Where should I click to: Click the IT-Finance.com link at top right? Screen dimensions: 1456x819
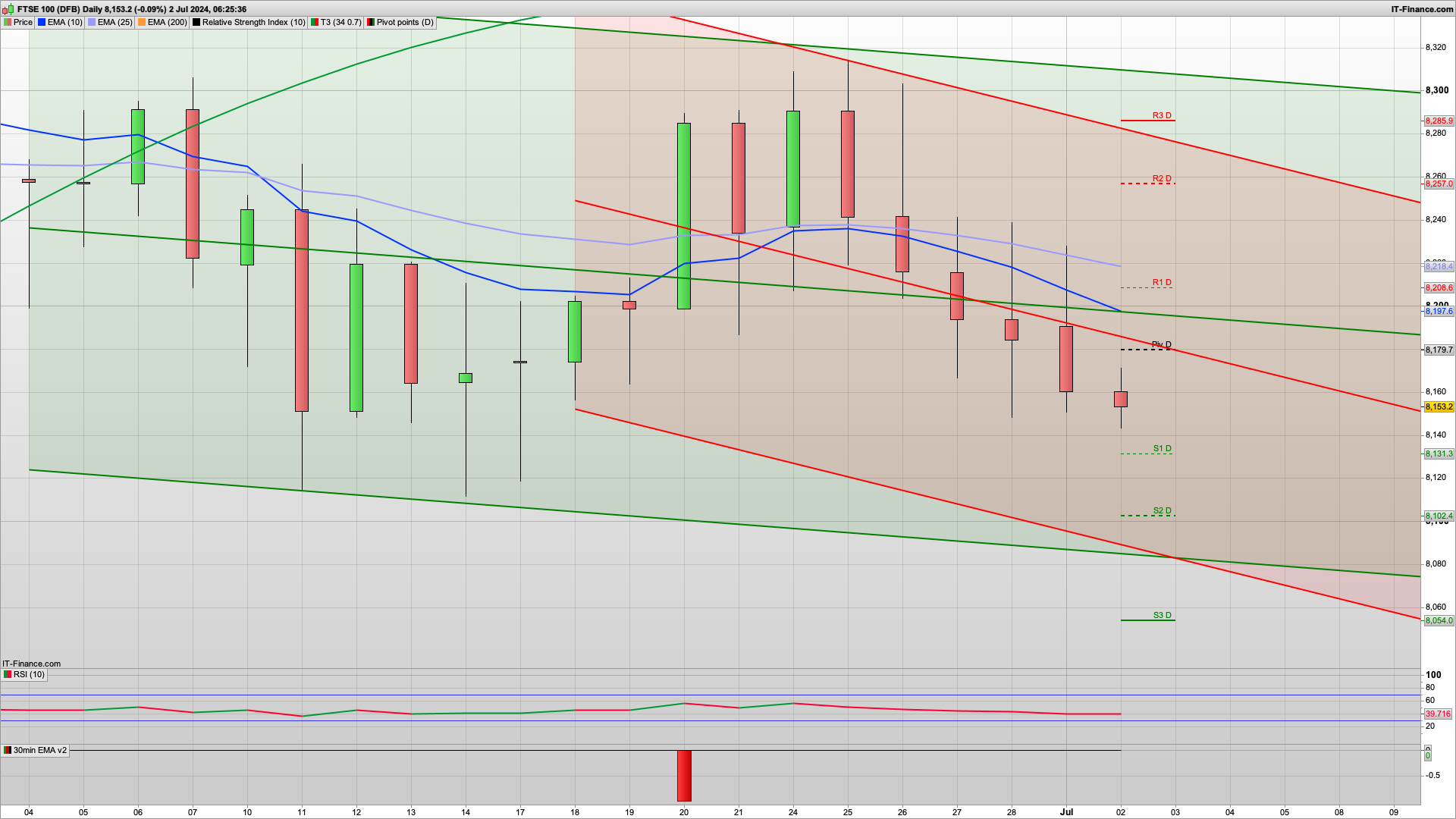(1422, 9)
